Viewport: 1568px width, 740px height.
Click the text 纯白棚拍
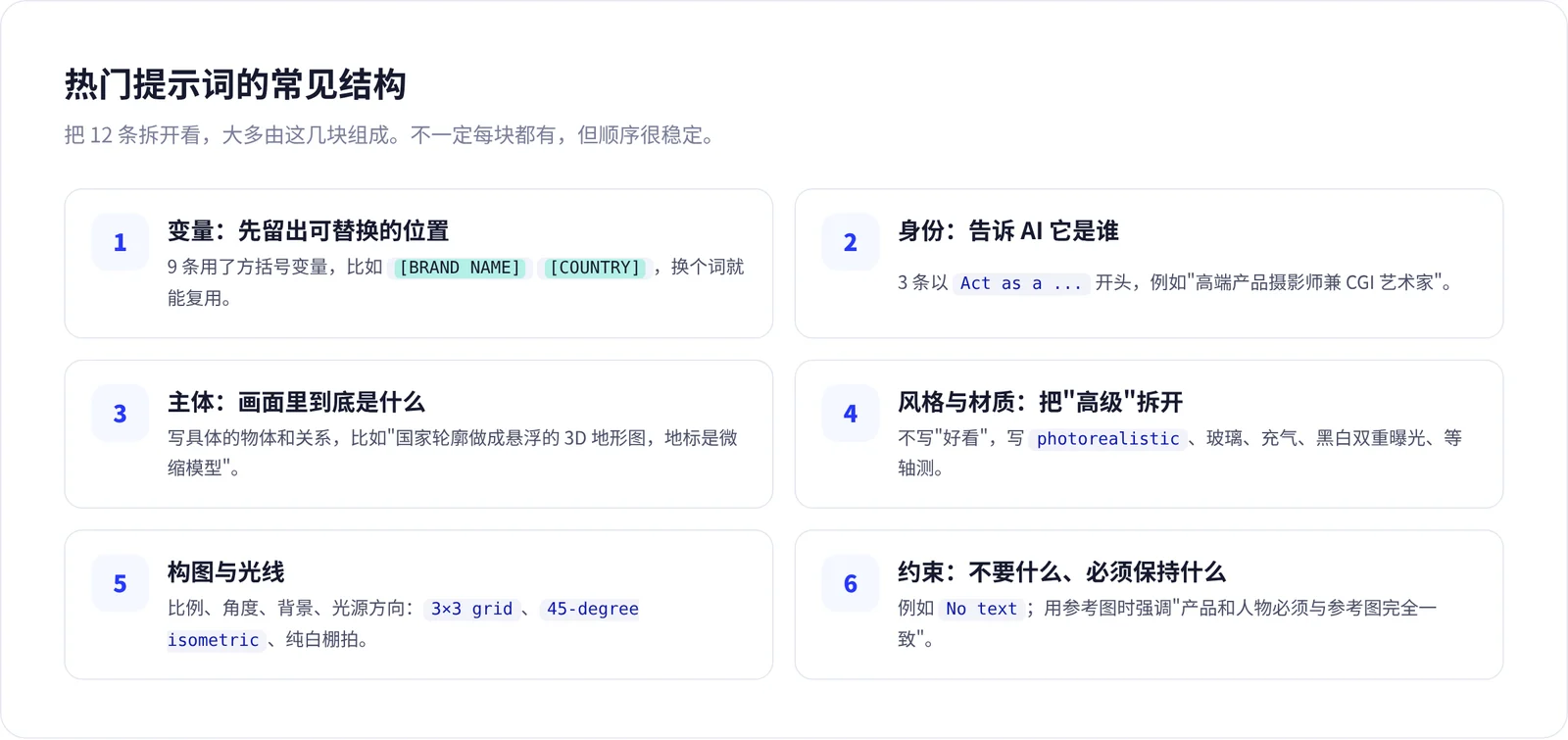tap(322, 640)
